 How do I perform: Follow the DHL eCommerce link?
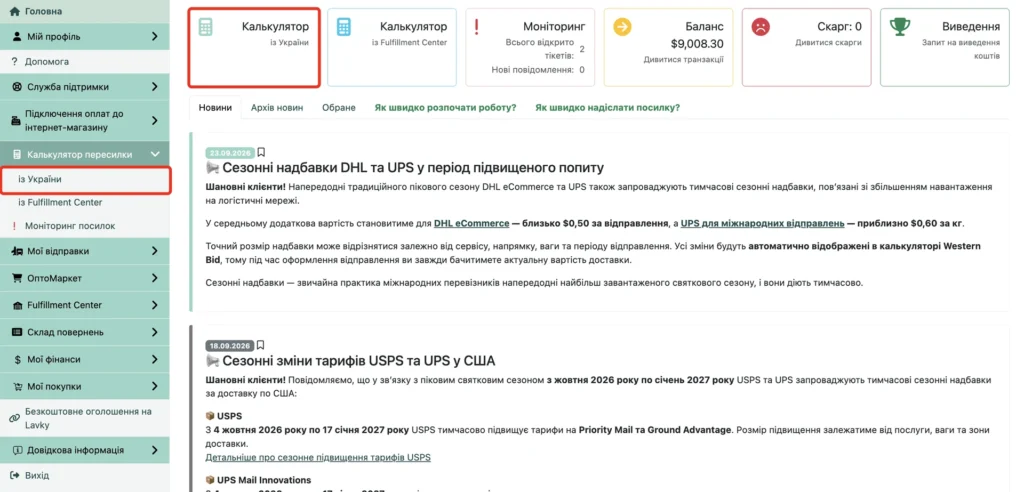[472, 223]
